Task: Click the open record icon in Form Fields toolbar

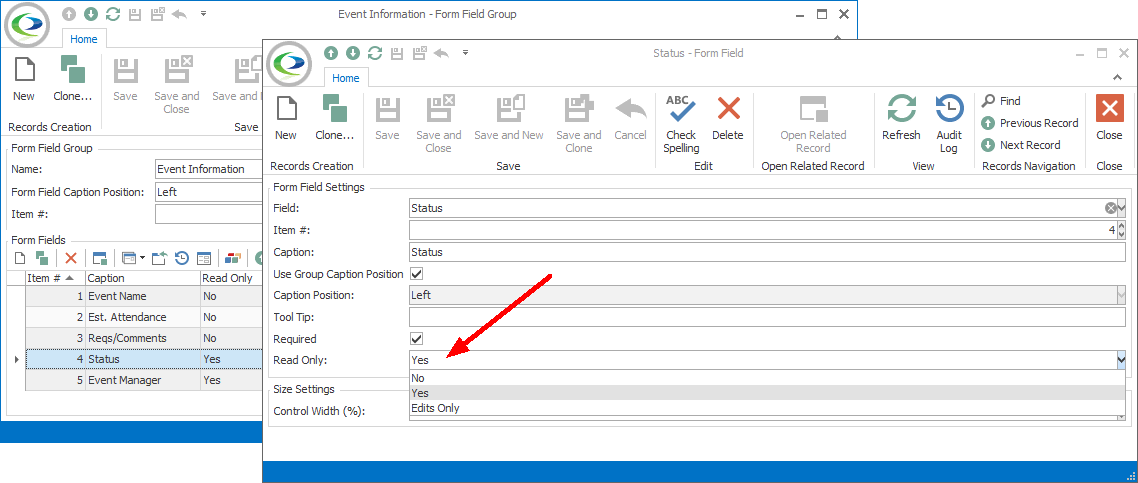Action: tap(100, 257)
